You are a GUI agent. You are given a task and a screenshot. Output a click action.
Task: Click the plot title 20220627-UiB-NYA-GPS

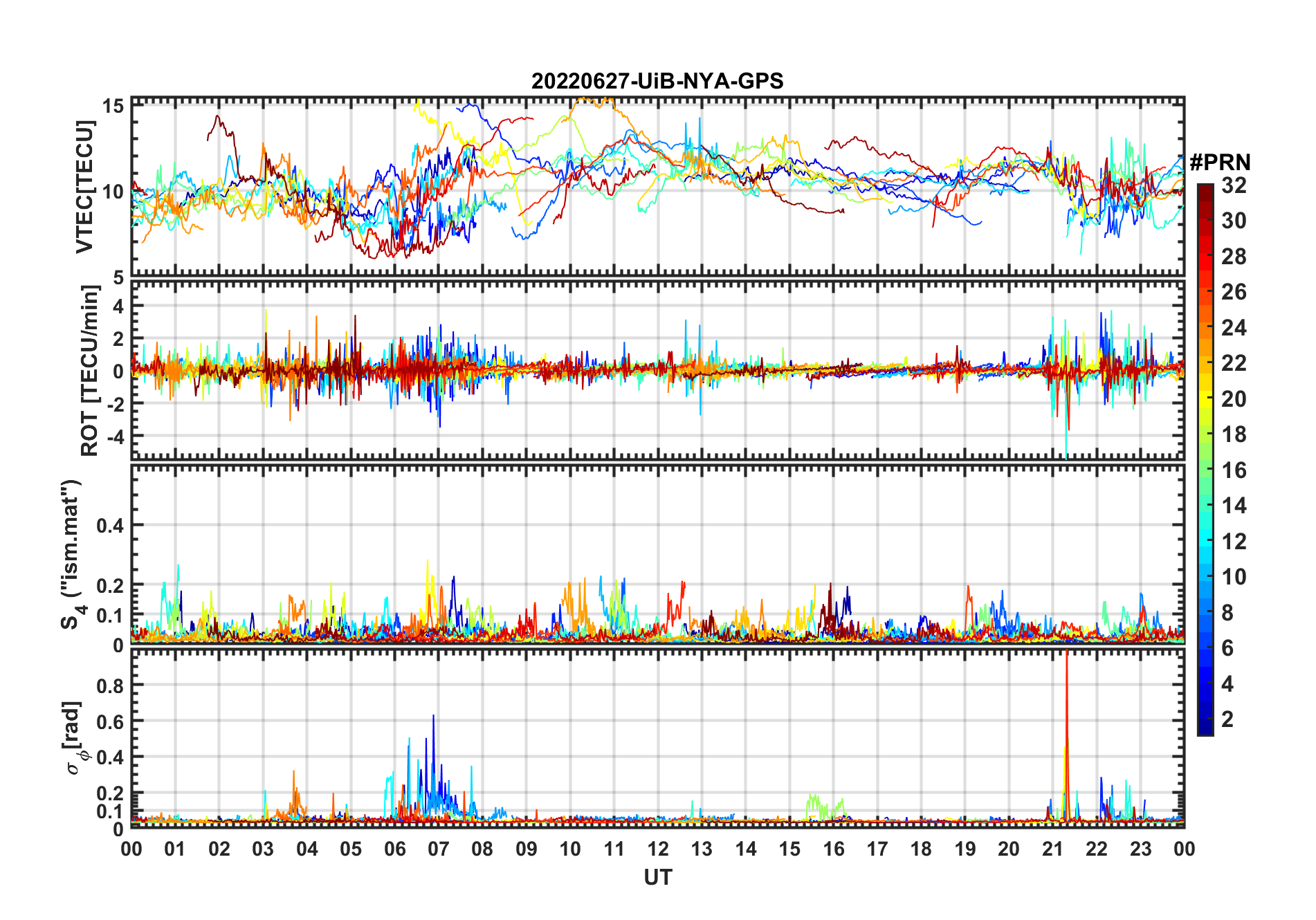click(657, 81)
